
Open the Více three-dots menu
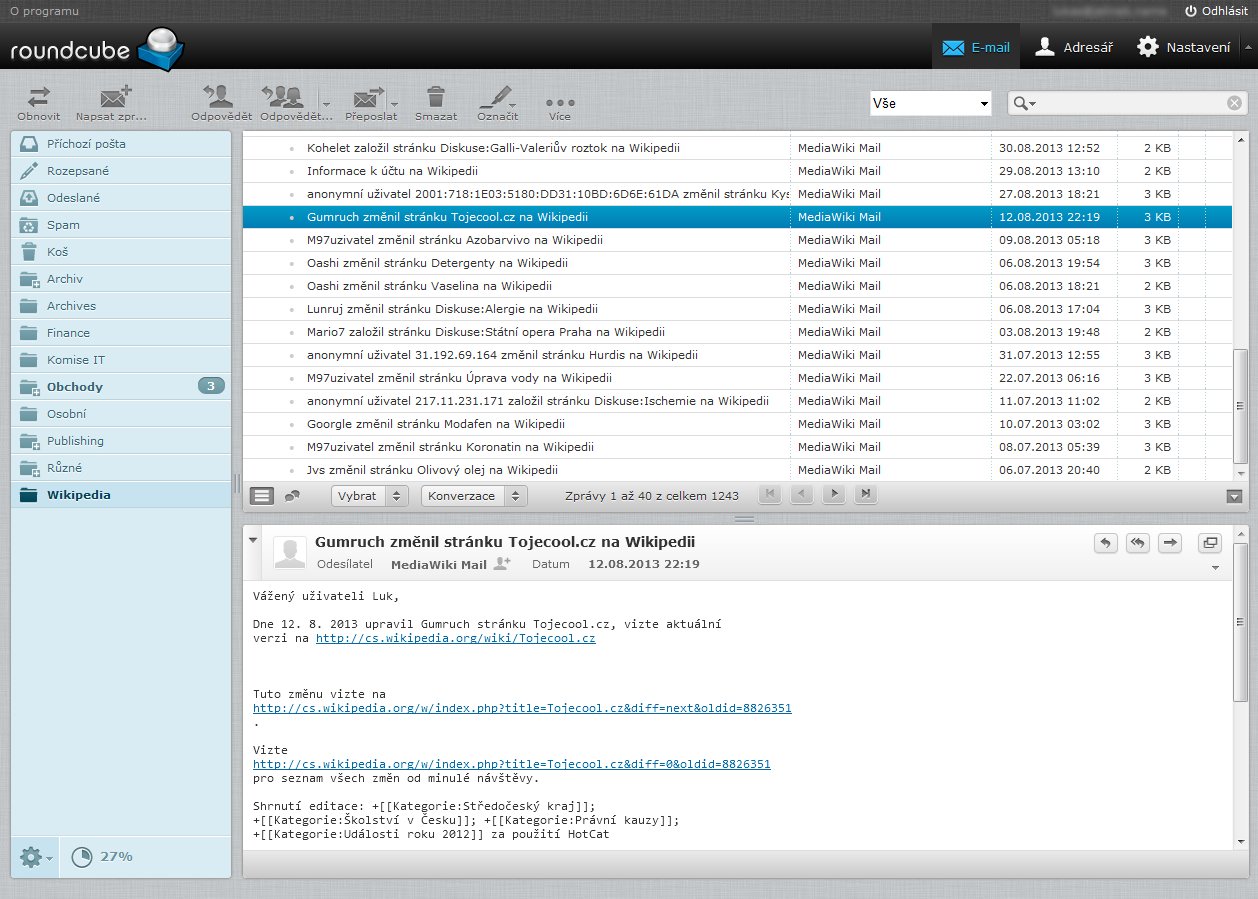[559, 102]
